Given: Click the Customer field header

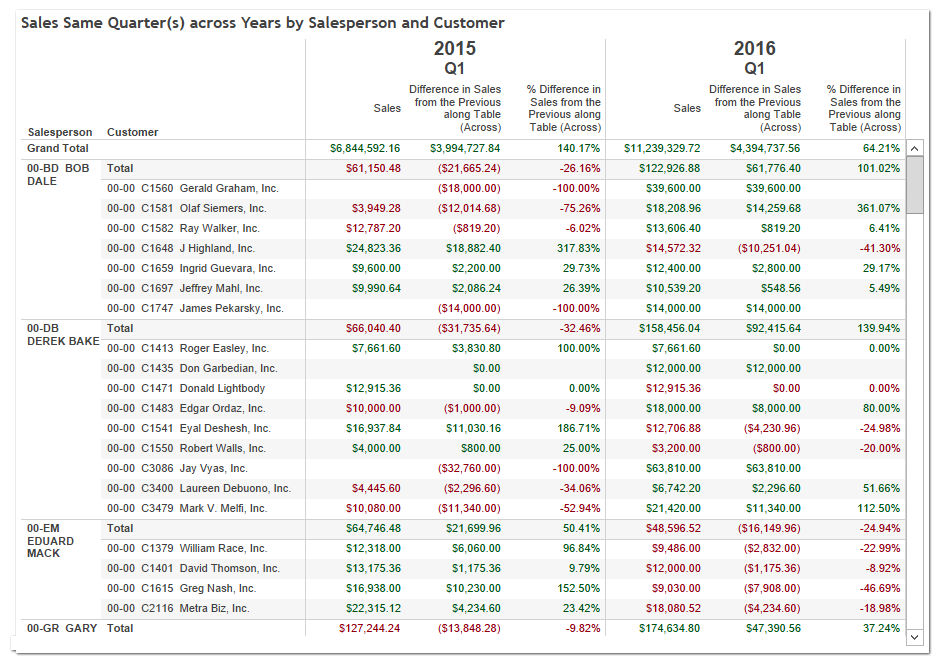Looking at the screenshot, I should pyautogui.click(x=132, y=132).
